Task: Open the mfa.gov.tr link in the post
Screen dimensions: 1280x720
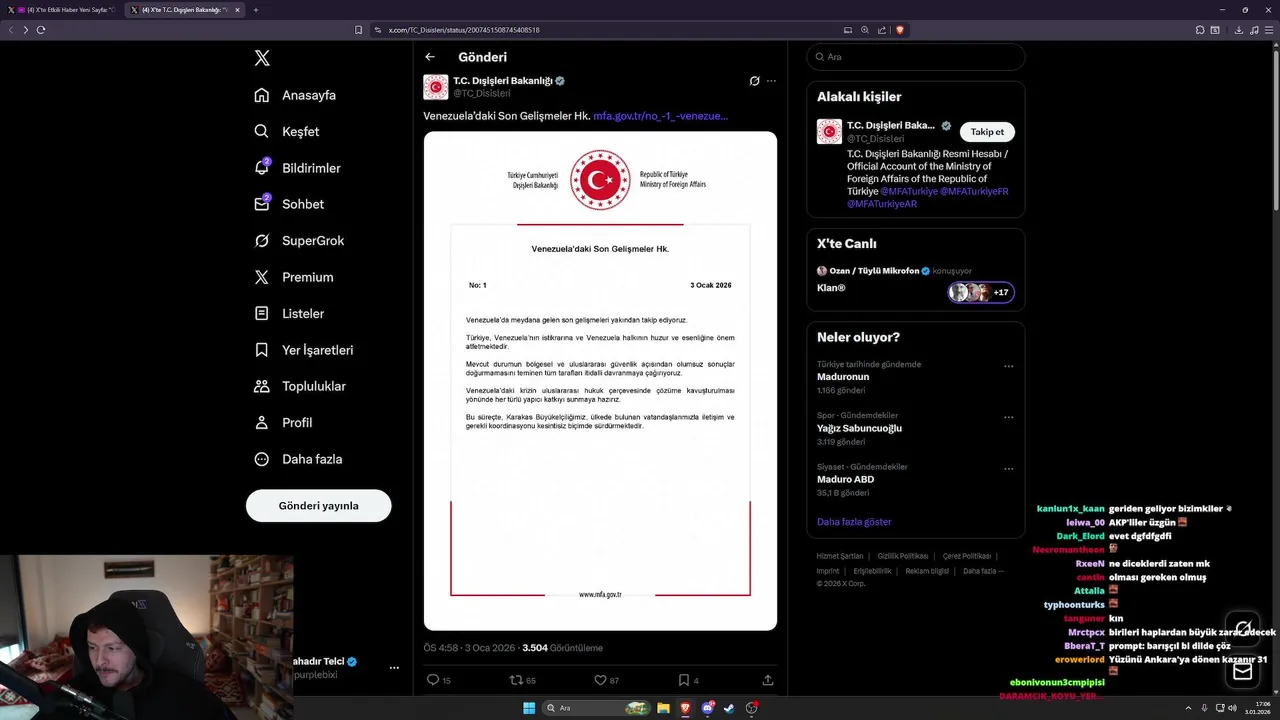Action: 660,116
